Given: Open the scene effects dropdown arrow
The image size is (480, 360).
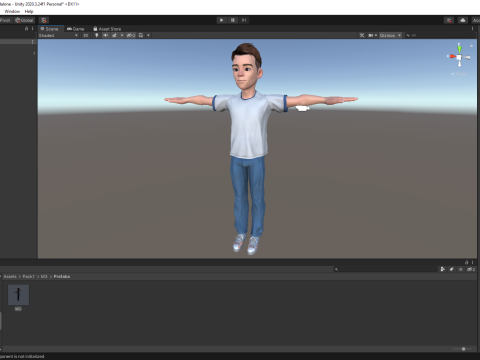Looking at the screenshot, I should point(122,35).
